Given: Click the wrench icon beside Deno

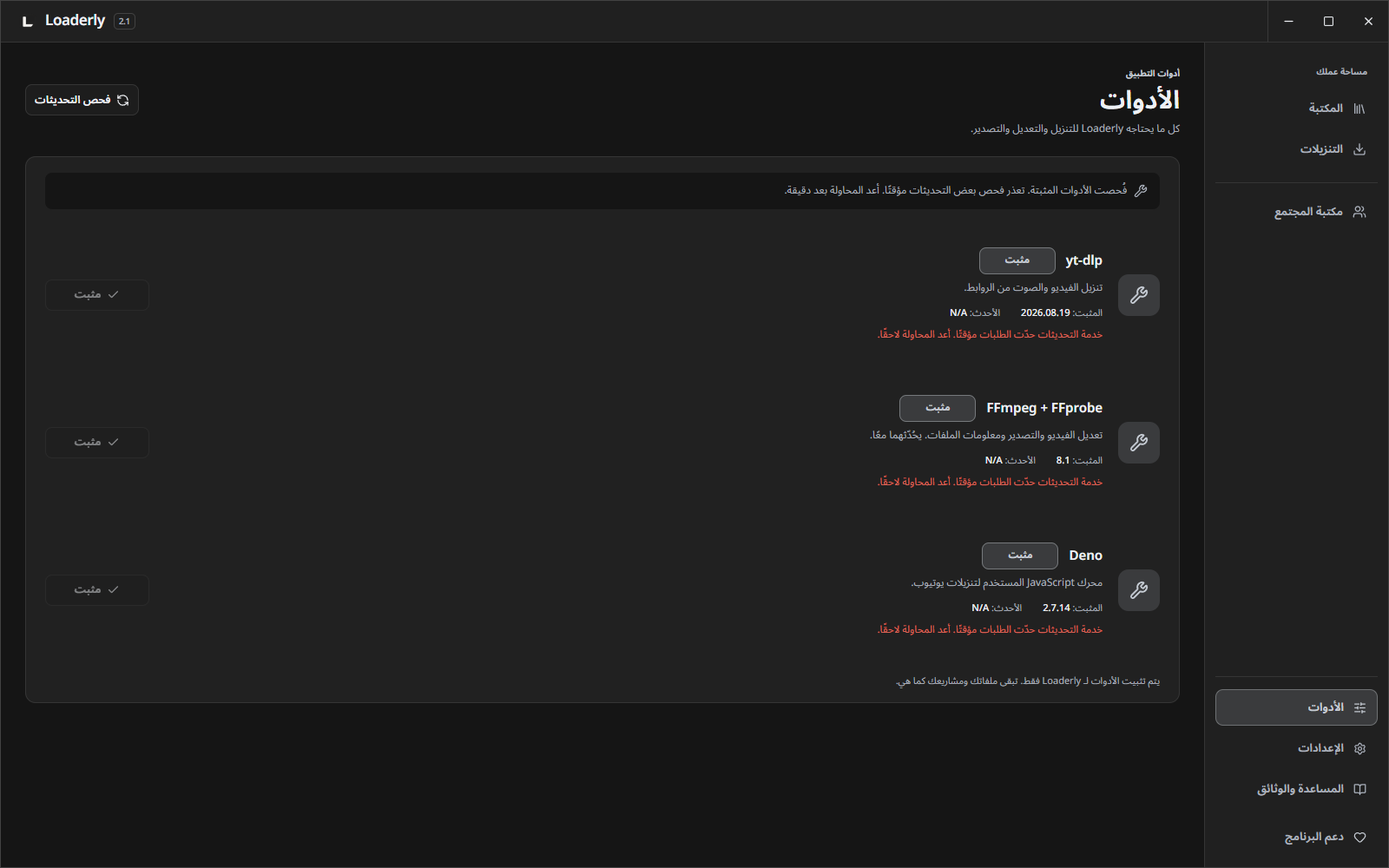Looking at the screenshot, I should tap(1139, 590).
